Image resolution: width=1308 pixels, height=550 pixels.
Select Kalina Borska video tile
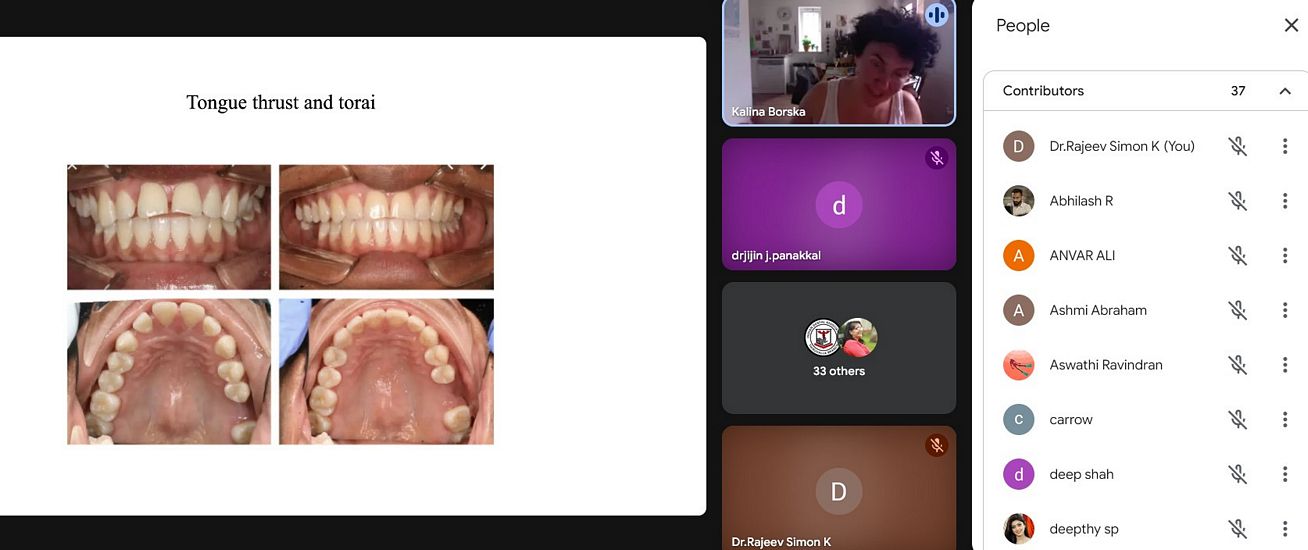click(x=839, y=62)
